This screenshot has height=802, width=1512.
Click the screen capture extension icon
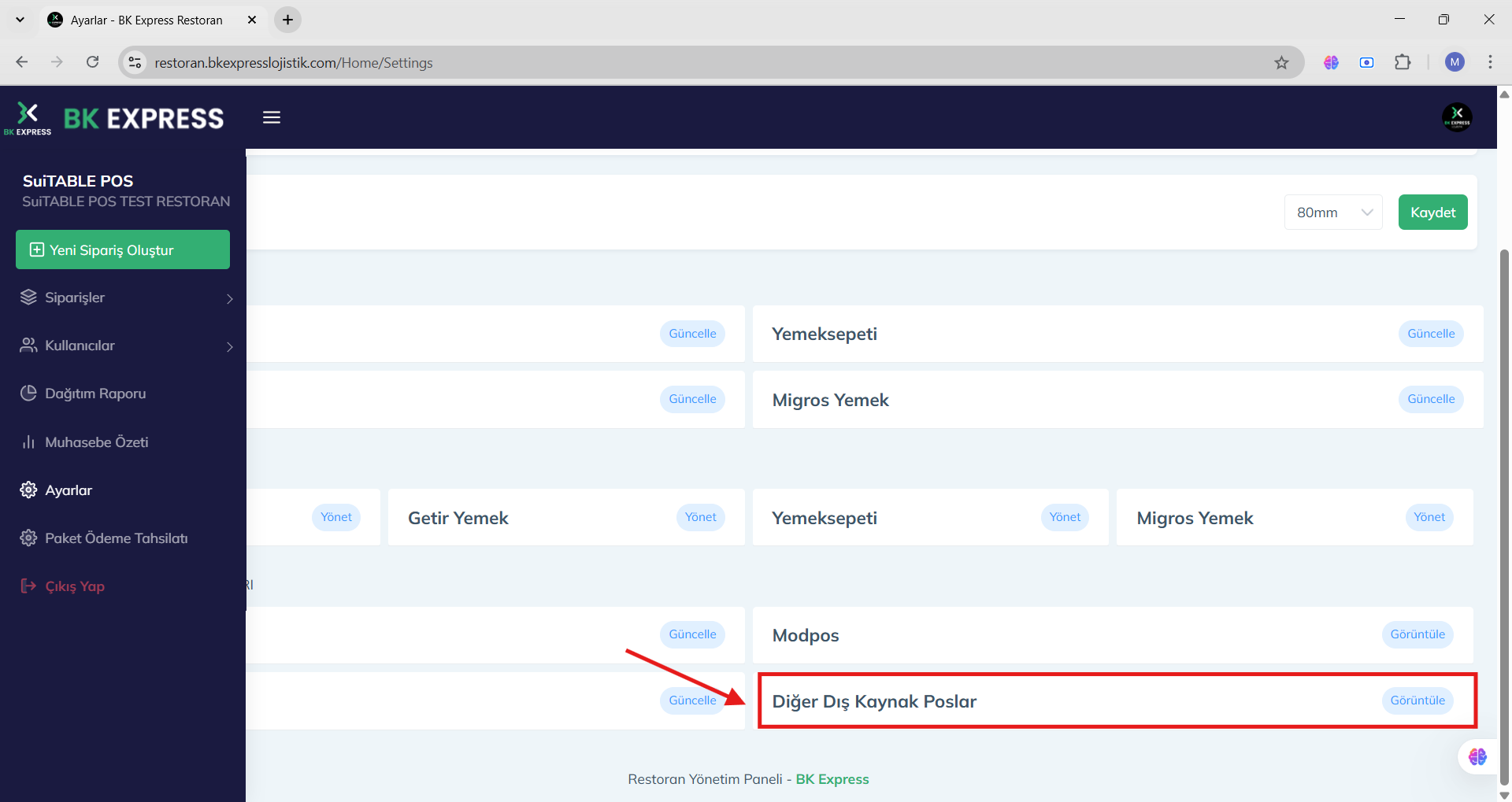(x=1366, y=62)
